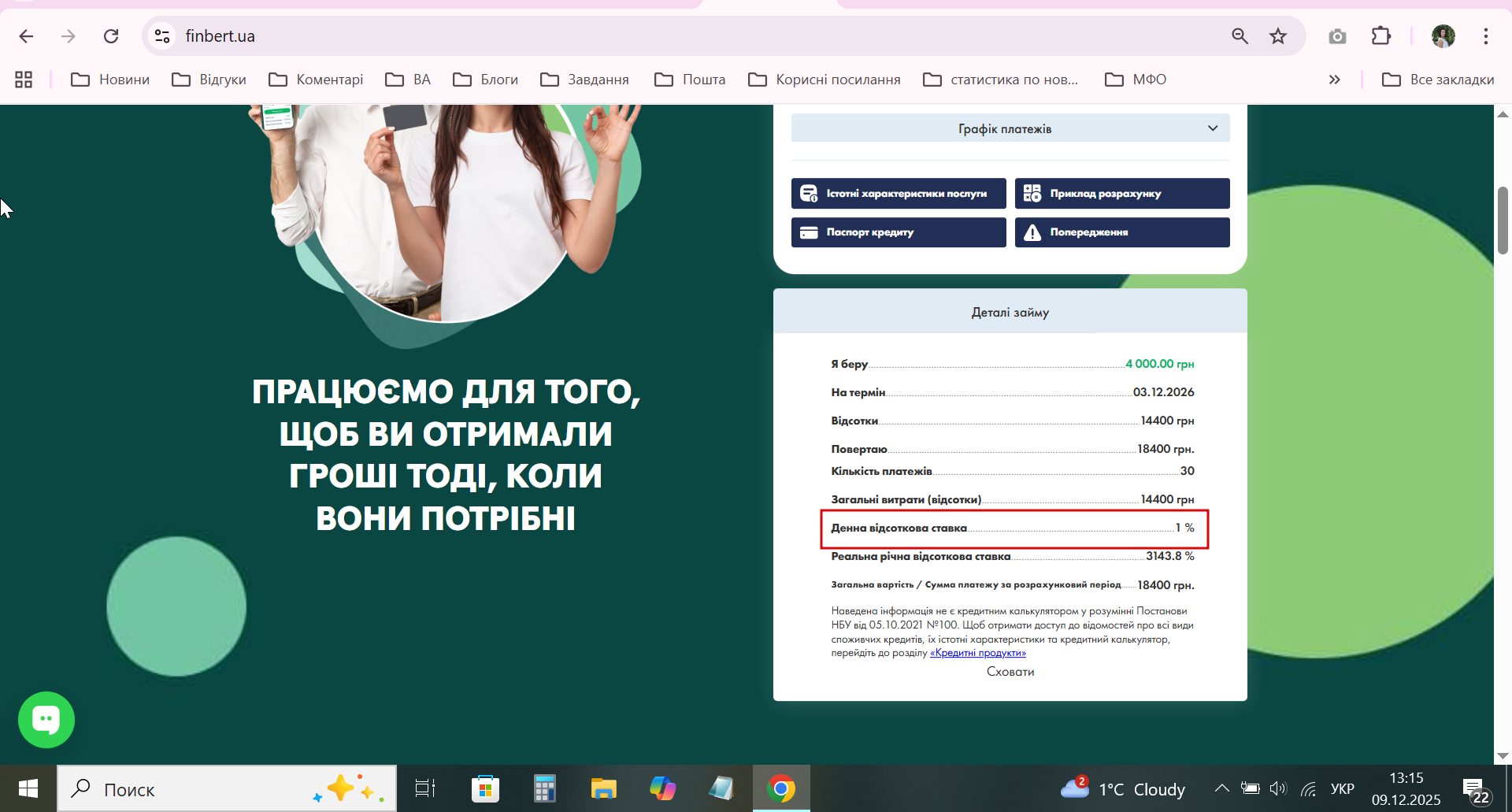The height and width of the screenshot is (812, 1512).
Task: Go back to the previous page
Action: point(26,36)
